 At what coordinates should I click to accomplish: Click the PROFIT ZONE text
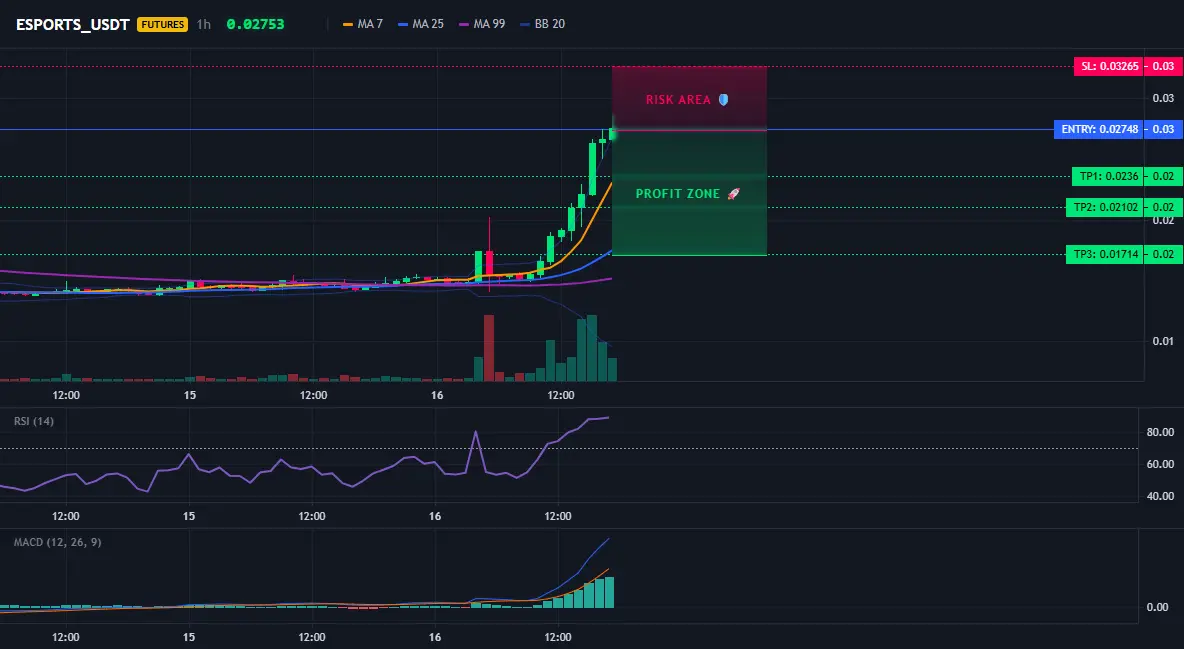tap(678, 194)
